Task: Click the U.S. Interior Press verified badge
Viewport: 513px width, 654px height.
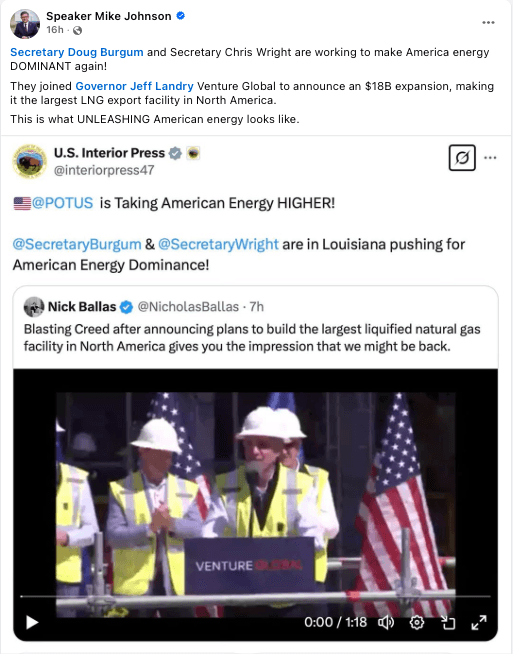Action: click(175, 153)
